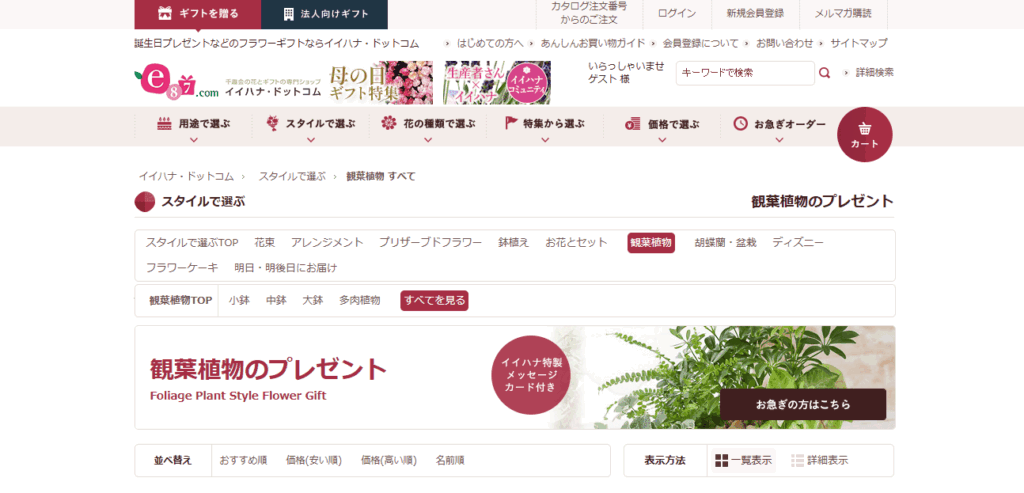Image resolution: width=1024 pixels, height=493 pixels.
Task: Click the red cart icon button
Action: 864,134
